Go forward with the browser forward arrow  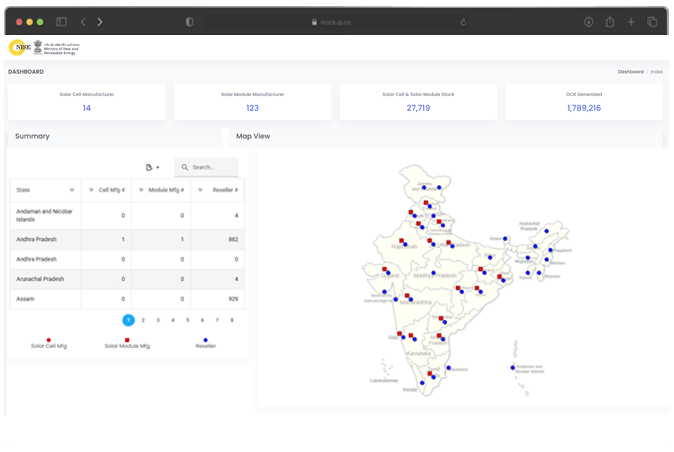coord(100,22)
